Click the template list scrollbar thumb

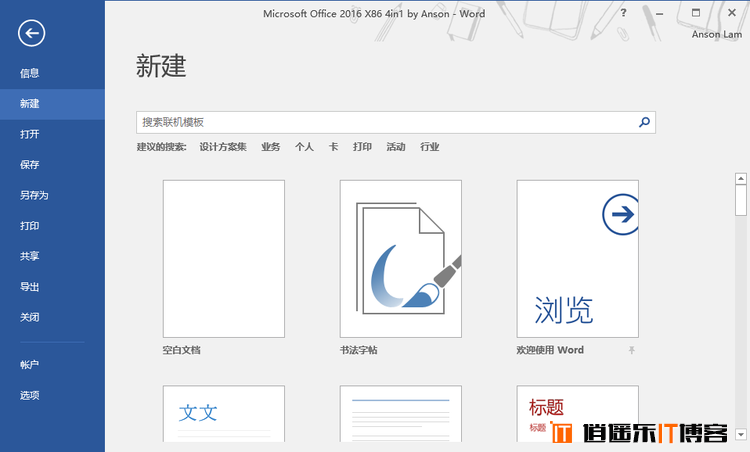(x=741, y=200)
